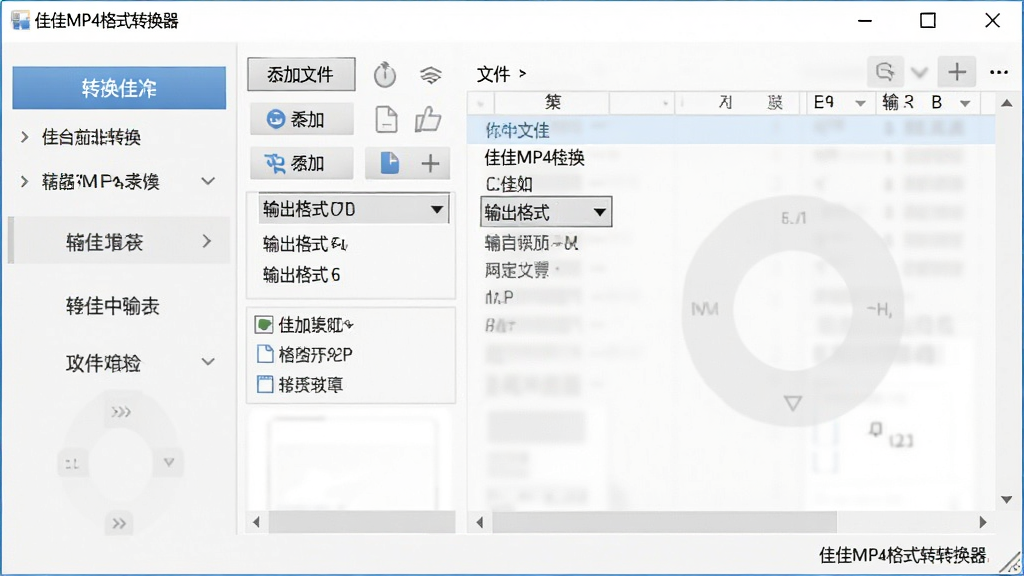The image size is (1024, 576).
Task: Click the triple-arrow button on the sidebar dial
Action: click(121, 411)
